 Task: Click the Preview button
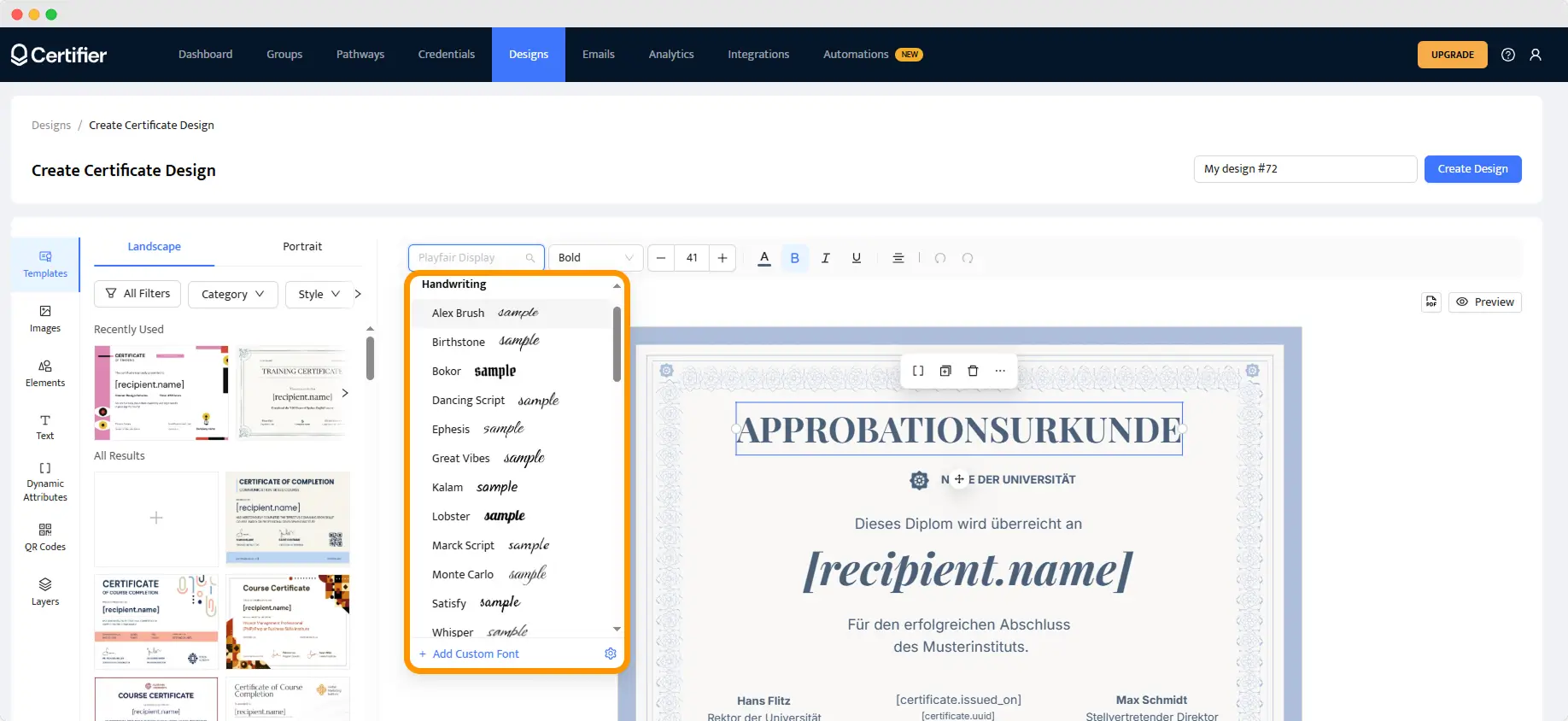tap(1485, 302)
